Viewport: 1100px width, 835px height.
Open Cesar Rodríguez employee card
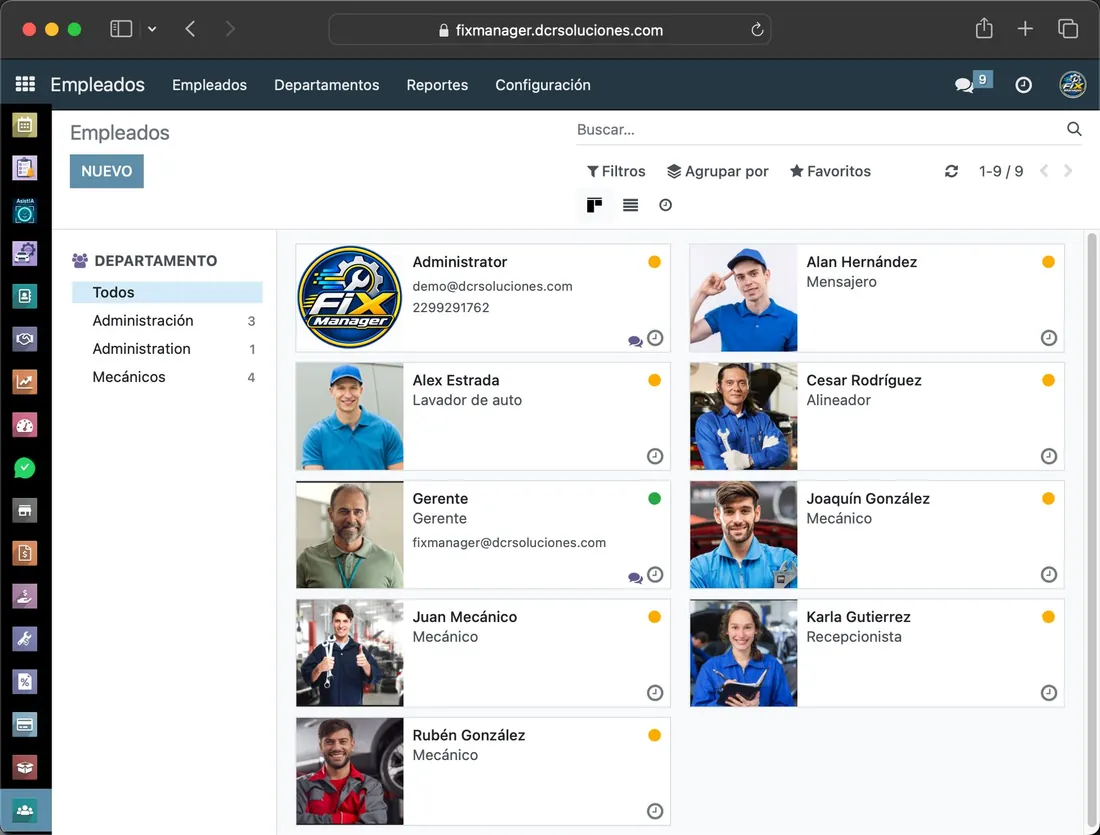[x=877, y=416]
